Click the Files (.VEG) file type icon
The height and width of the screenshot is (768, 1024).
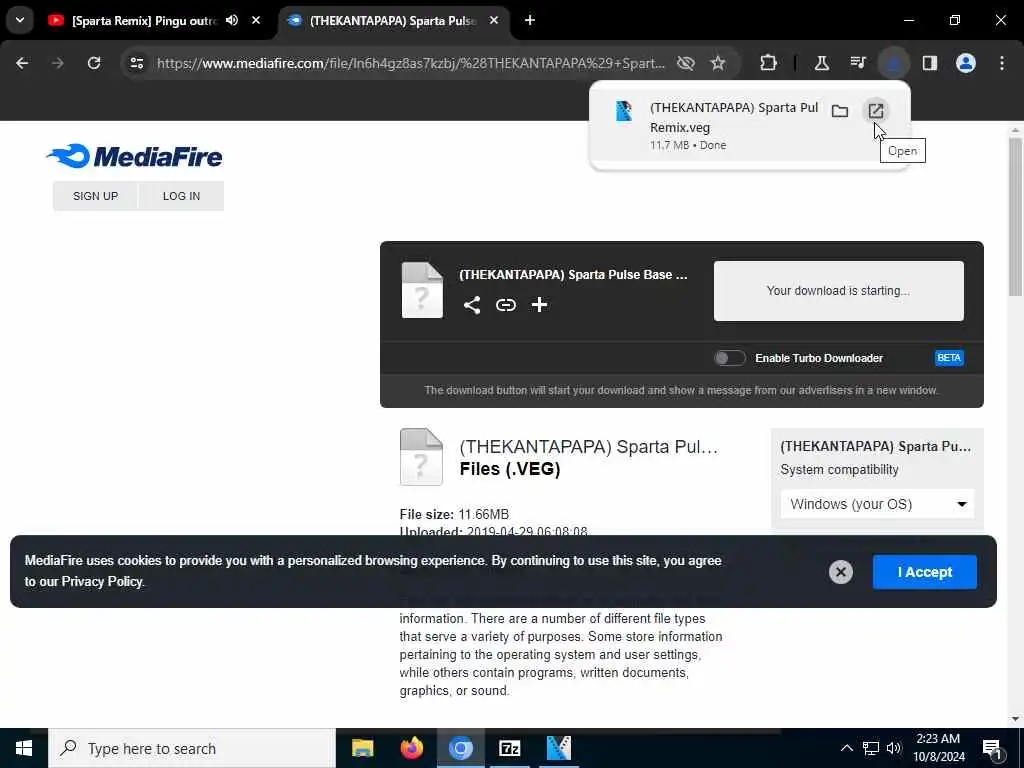coord(421,457)
